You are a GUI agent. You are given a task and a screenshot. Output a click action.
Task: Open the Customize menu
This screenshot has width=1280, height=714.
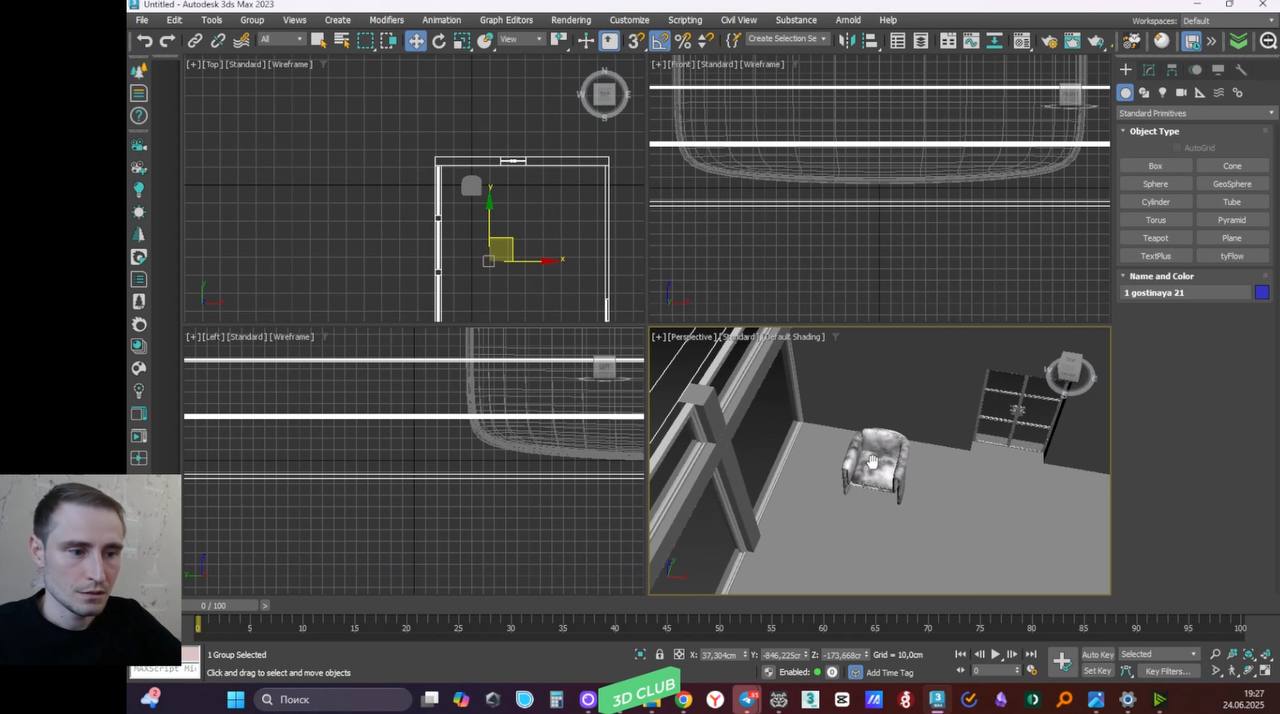[629, 20]
